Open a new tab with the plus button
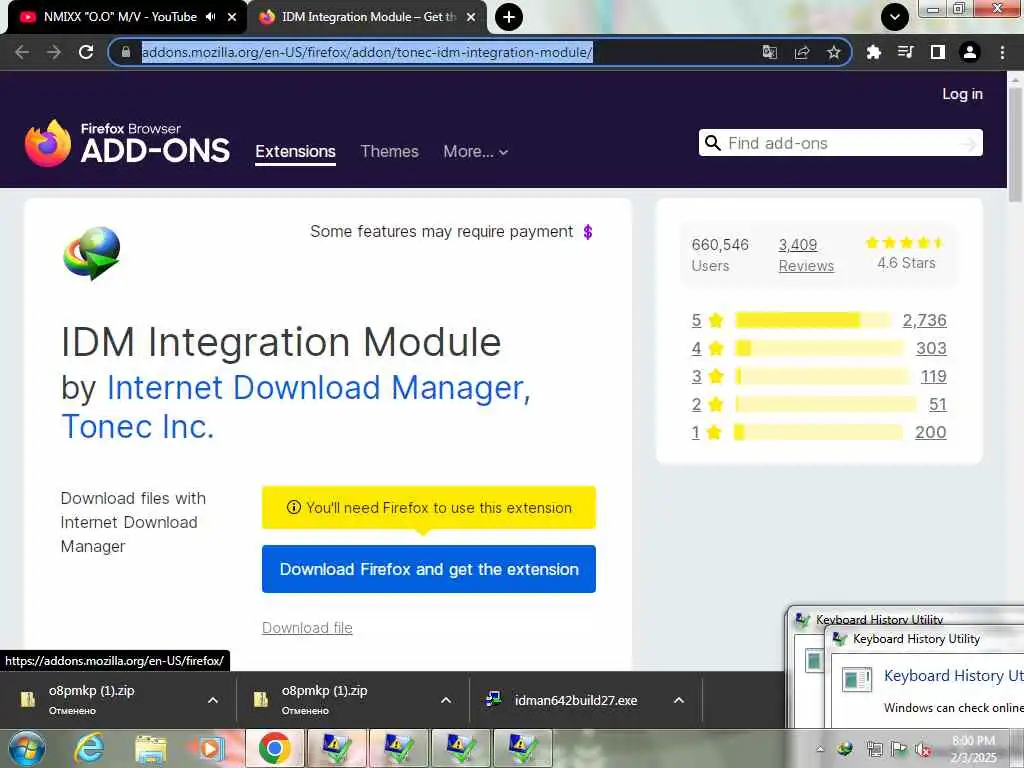Screen dimensions: 1024x768 click(509, 17)
